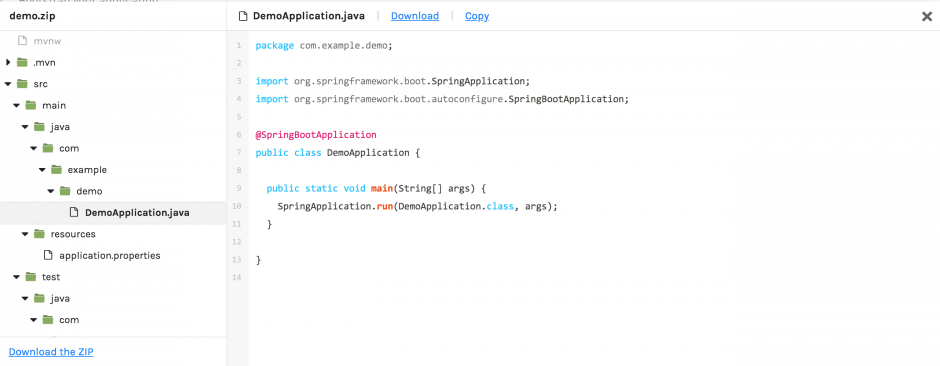Collapse the src folder arrow
Image resolution: width=940 pixels, height=366 pixels.
pos(8,84)
